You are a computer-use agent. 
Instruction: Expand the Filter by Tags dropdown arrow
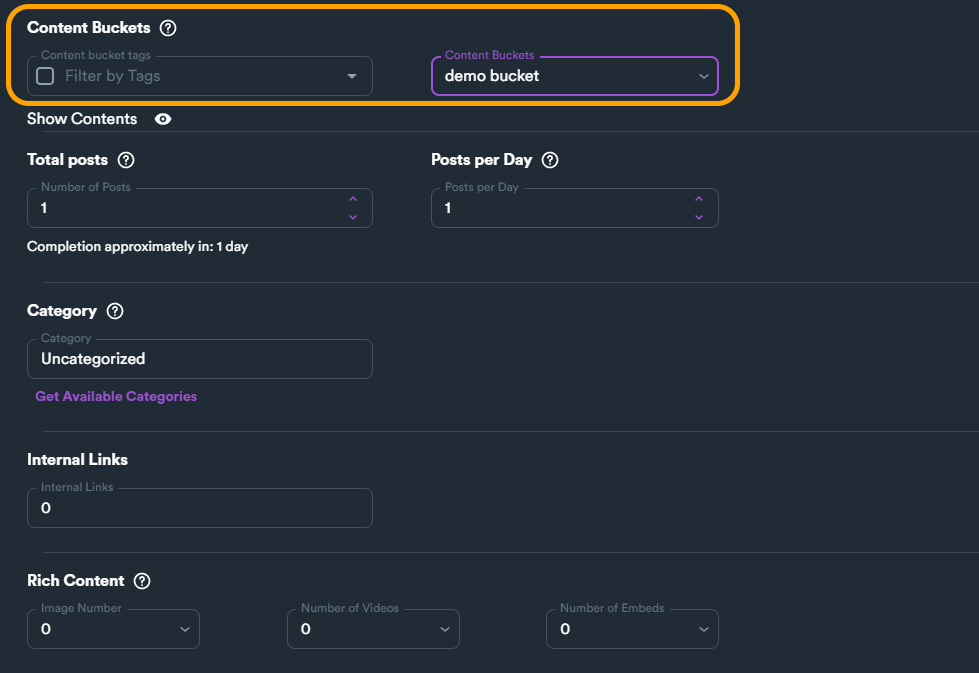tap(352, 76)
